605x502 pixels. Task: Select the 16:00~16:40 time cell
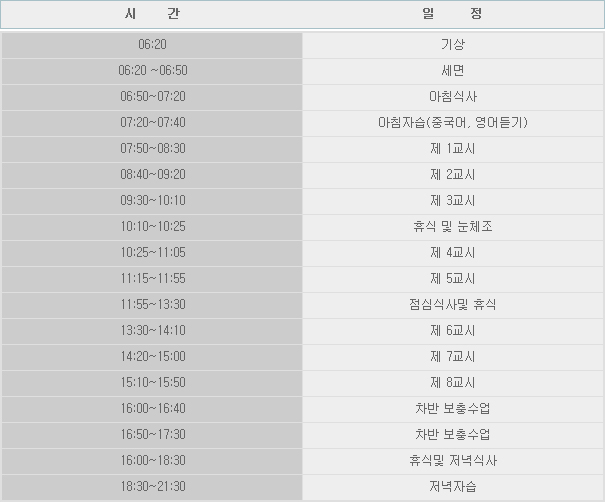click(152, 409)
